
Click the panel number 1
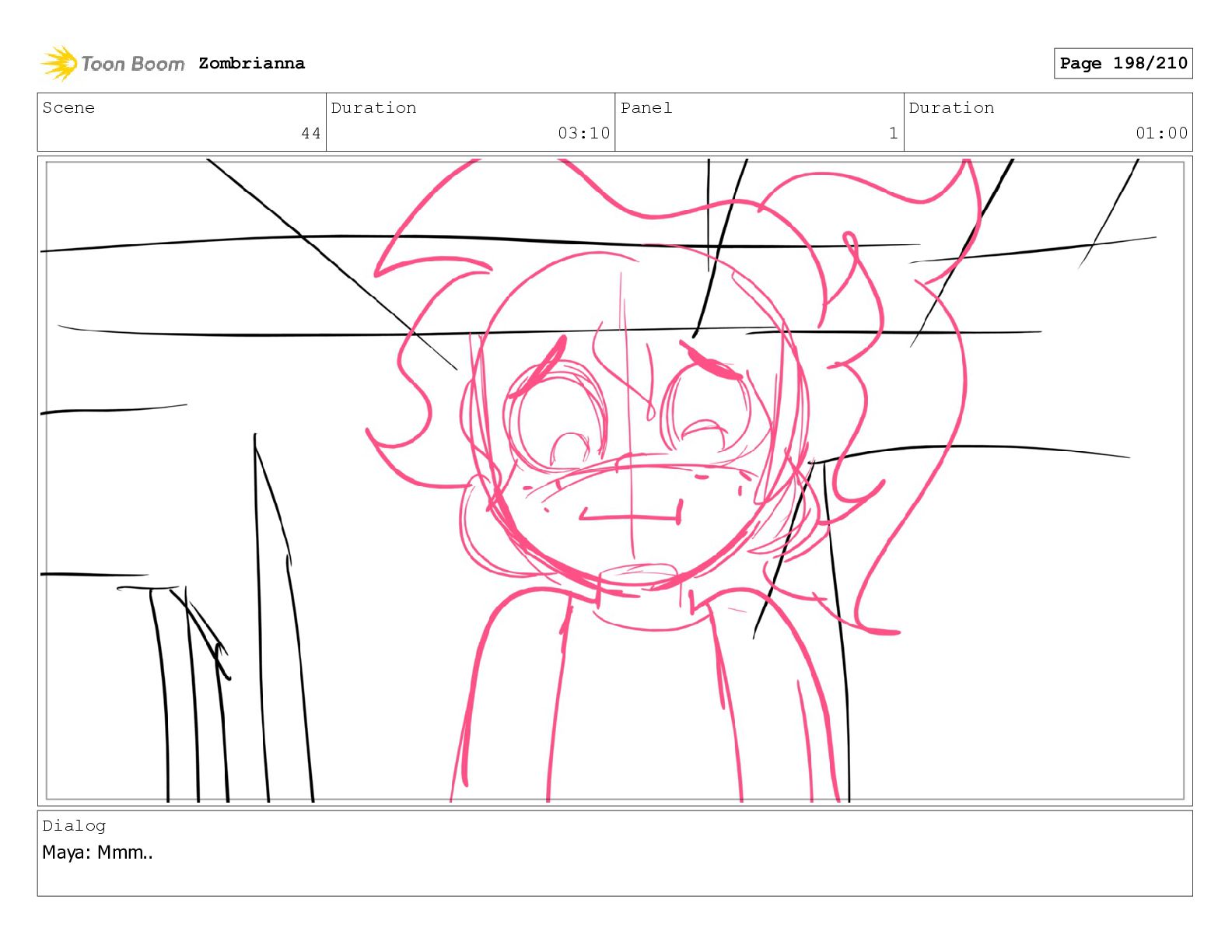click(894, 133)
